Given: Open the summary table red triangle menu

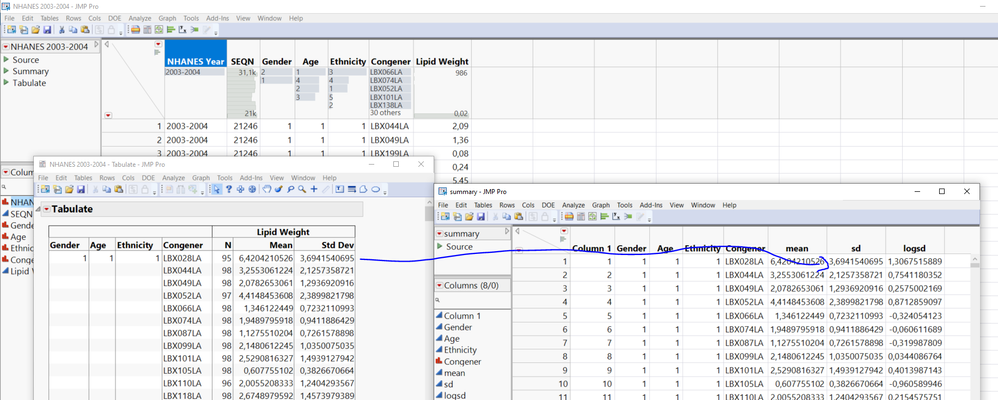Looking at the screenshot, I should pos(440,234).
